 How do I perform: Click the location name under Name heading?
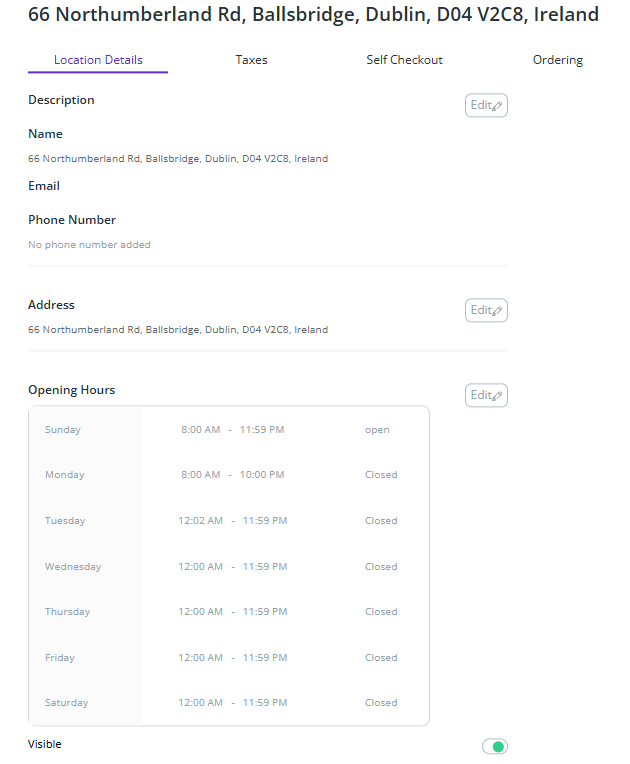click(x=178, y=159)
